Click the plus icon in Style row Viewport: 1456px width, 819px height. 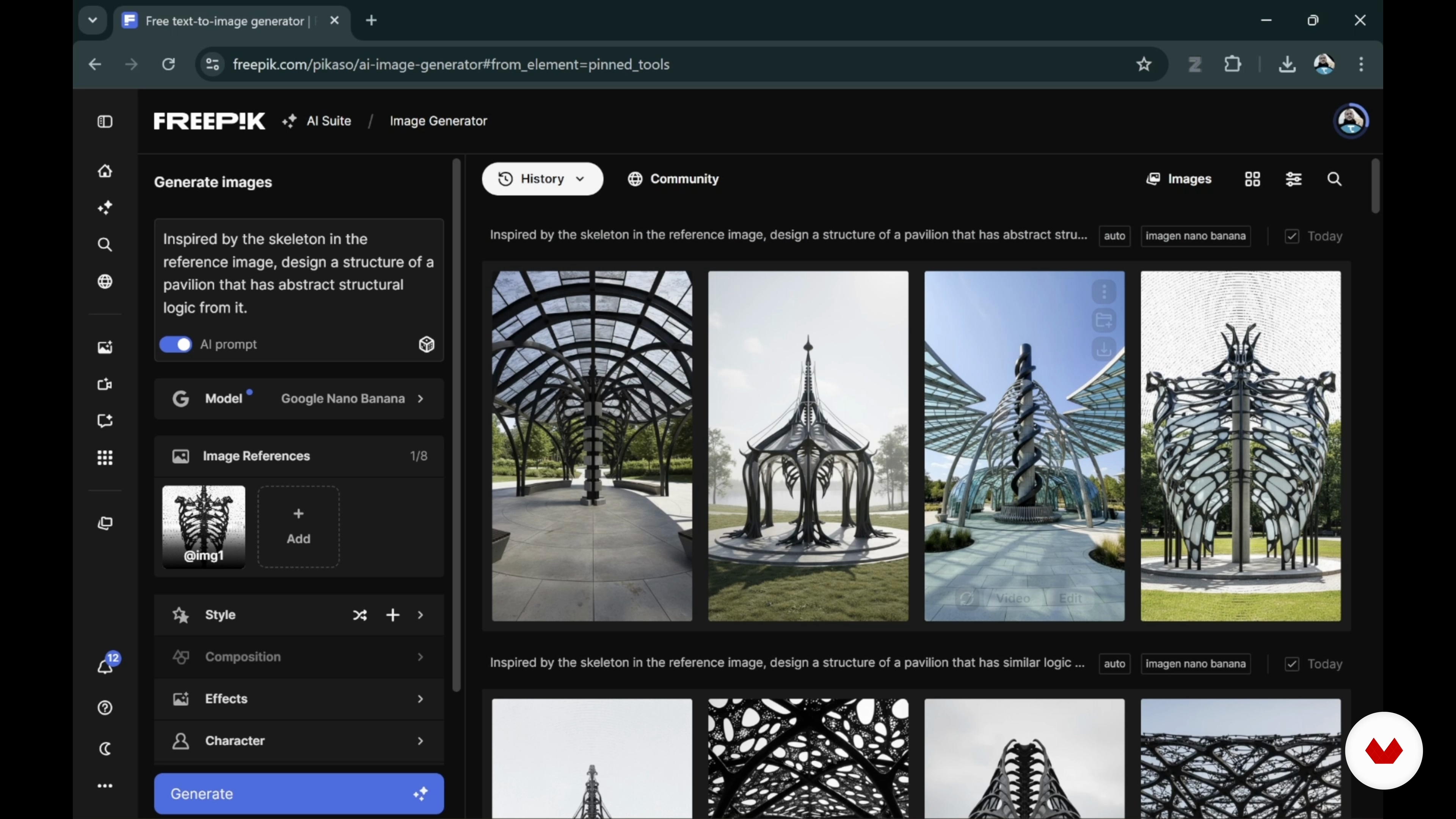pos(393,615)
